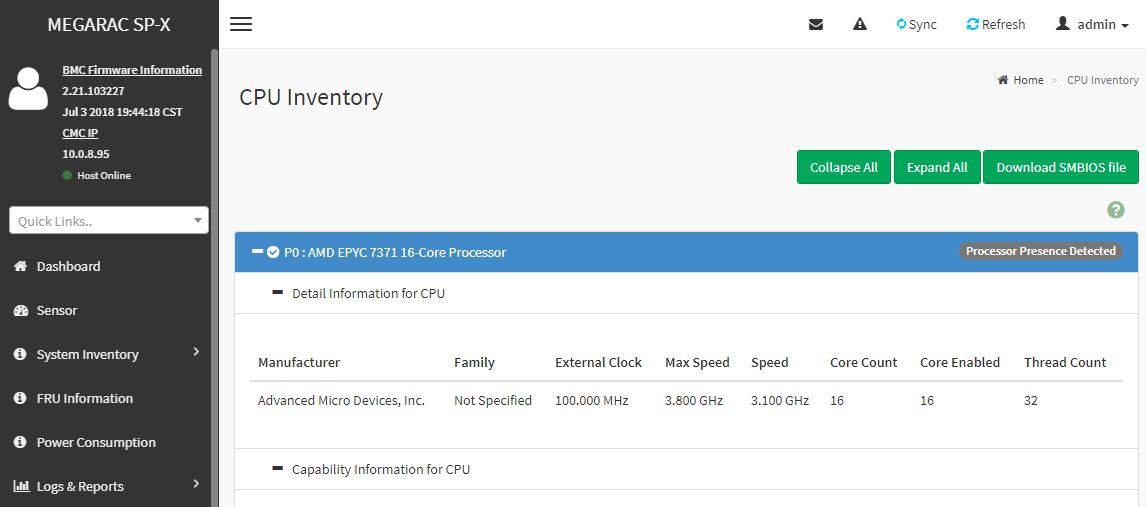Click the green help question mark icon
The image size is (1147, 507).
click(x=1116, y=210)
